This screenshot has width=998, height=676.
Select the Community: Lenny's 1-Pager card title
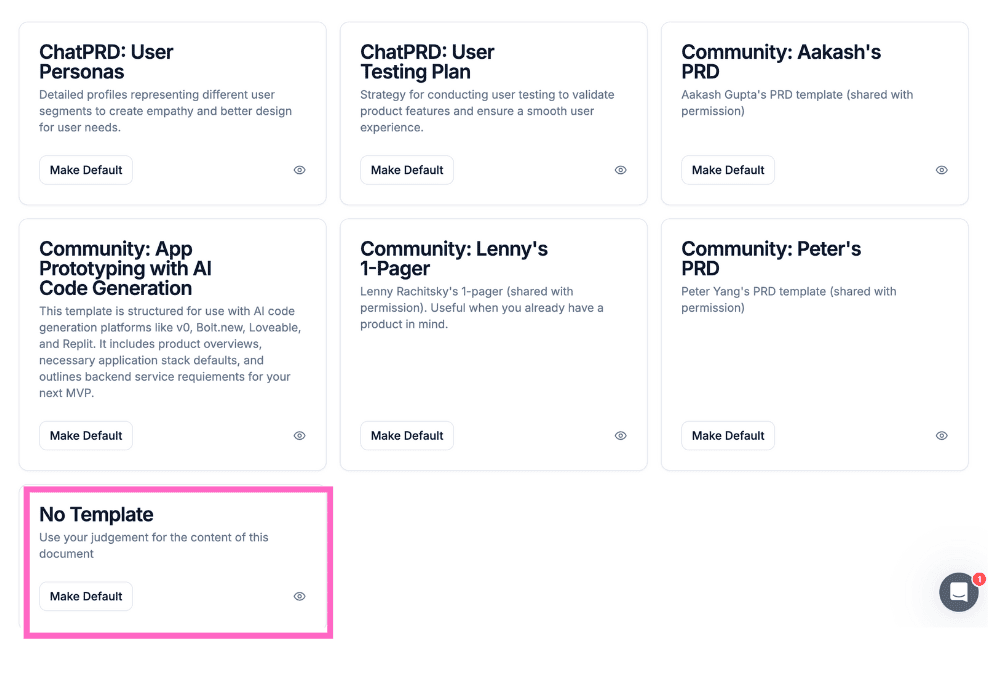(454, 259)
